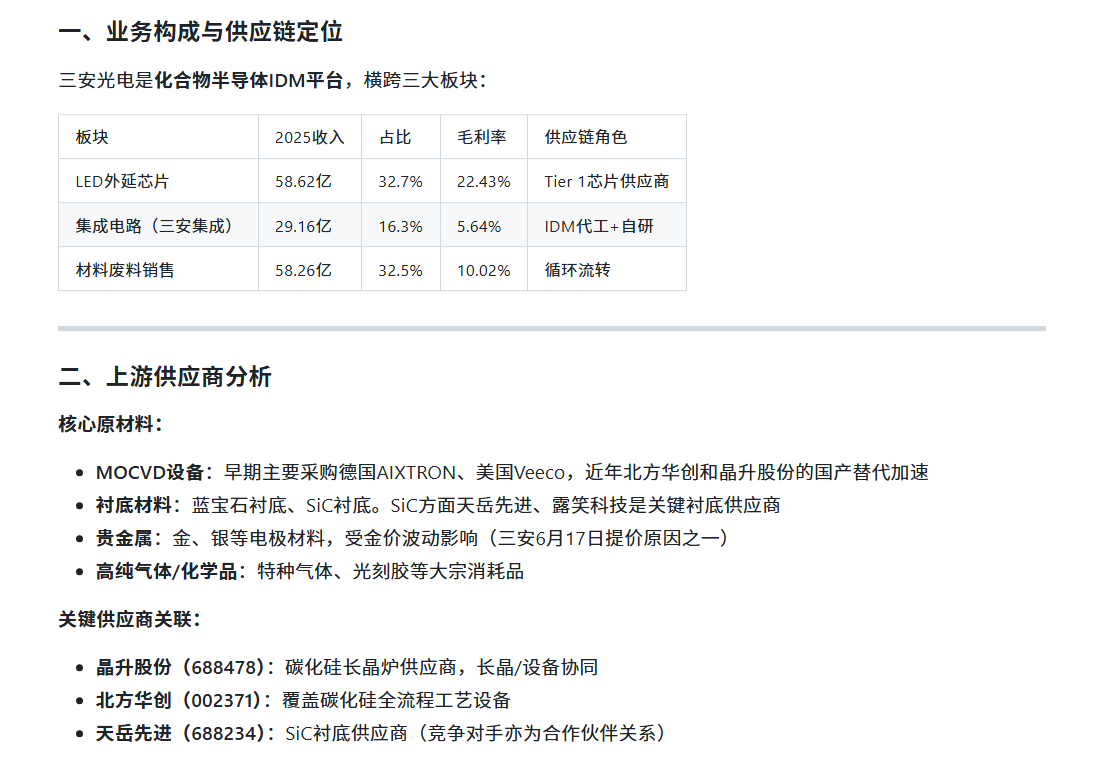The image size is (1113, 772).
Task: Select the cell IDM代工+自研
Action: coord(599,226)
